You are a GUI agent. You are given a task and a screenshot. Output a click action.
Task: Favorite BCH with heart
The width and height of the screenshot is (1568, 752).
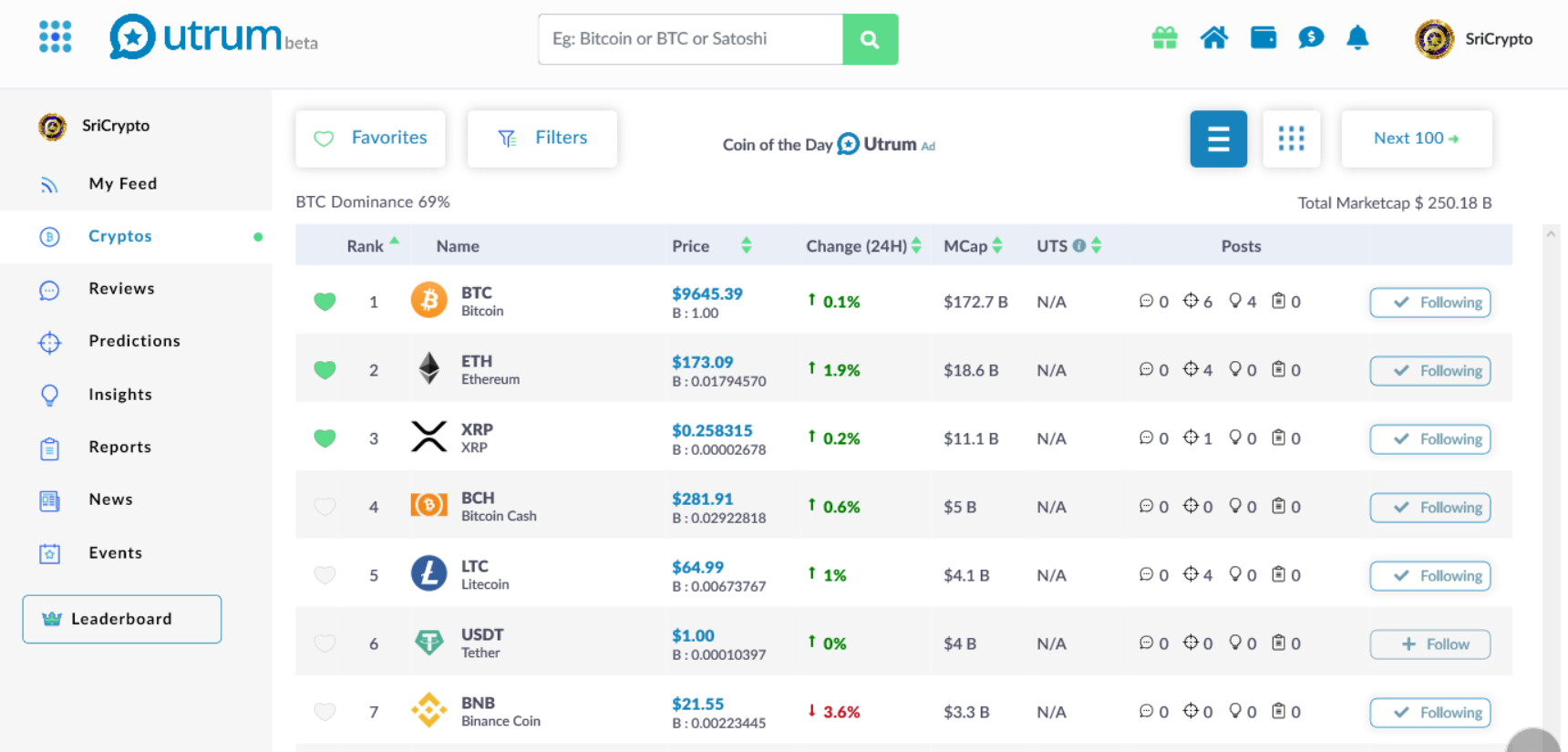tap(325, 507)
